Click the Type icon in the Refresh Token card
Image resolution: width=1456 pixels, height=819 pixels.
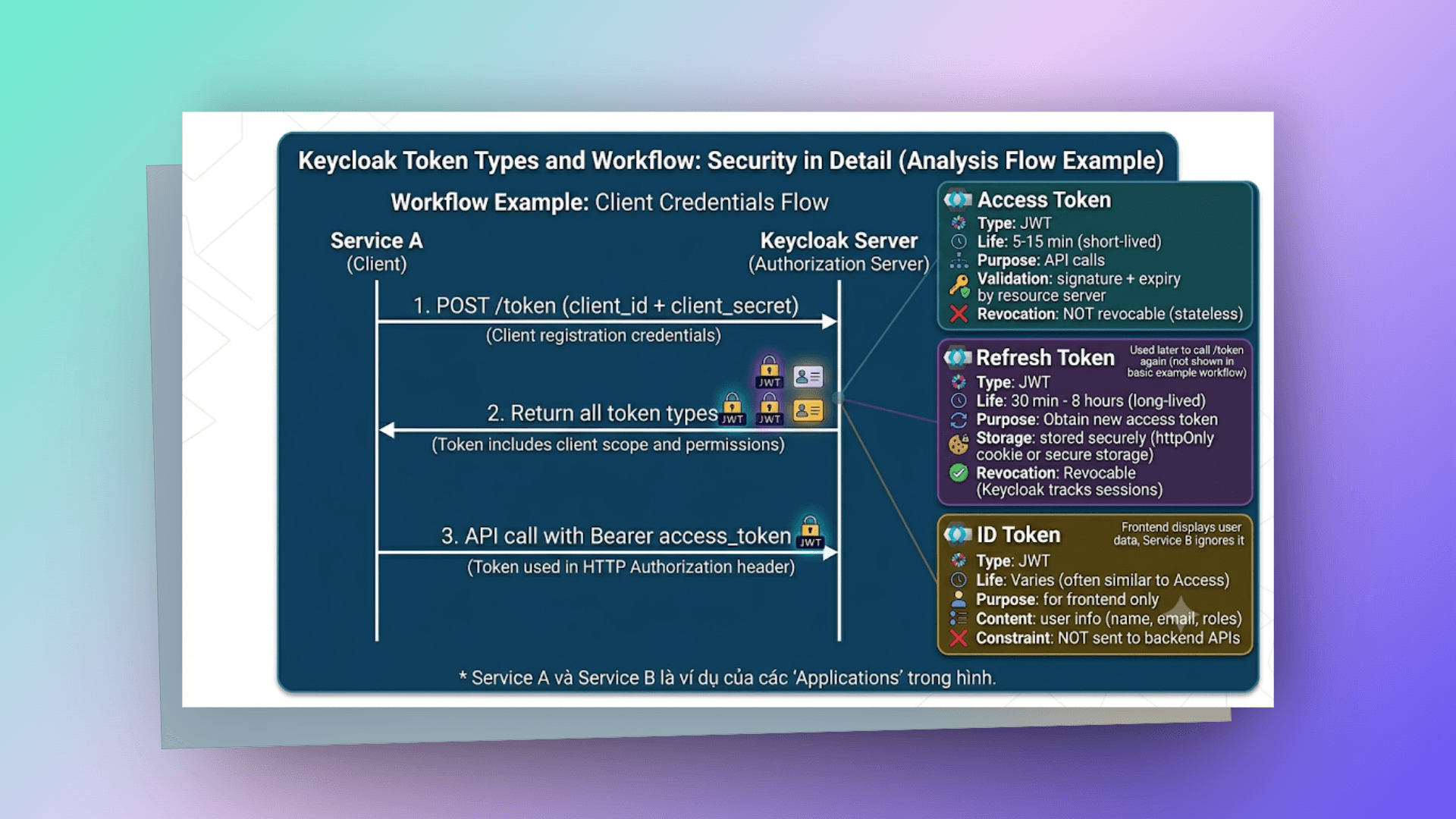tap(959, 382)
